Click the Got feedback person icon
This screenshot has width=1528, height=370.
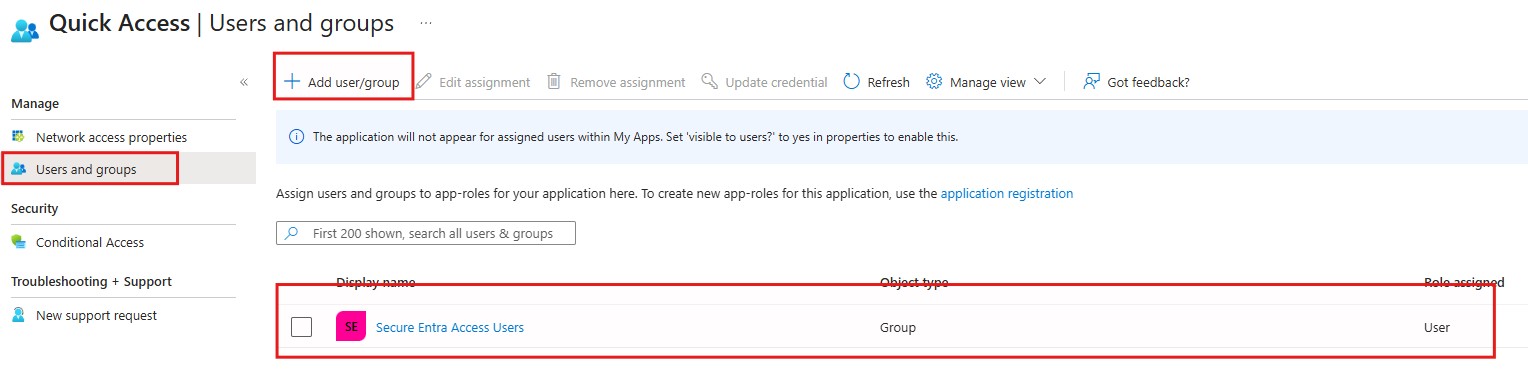point(1091,81)
